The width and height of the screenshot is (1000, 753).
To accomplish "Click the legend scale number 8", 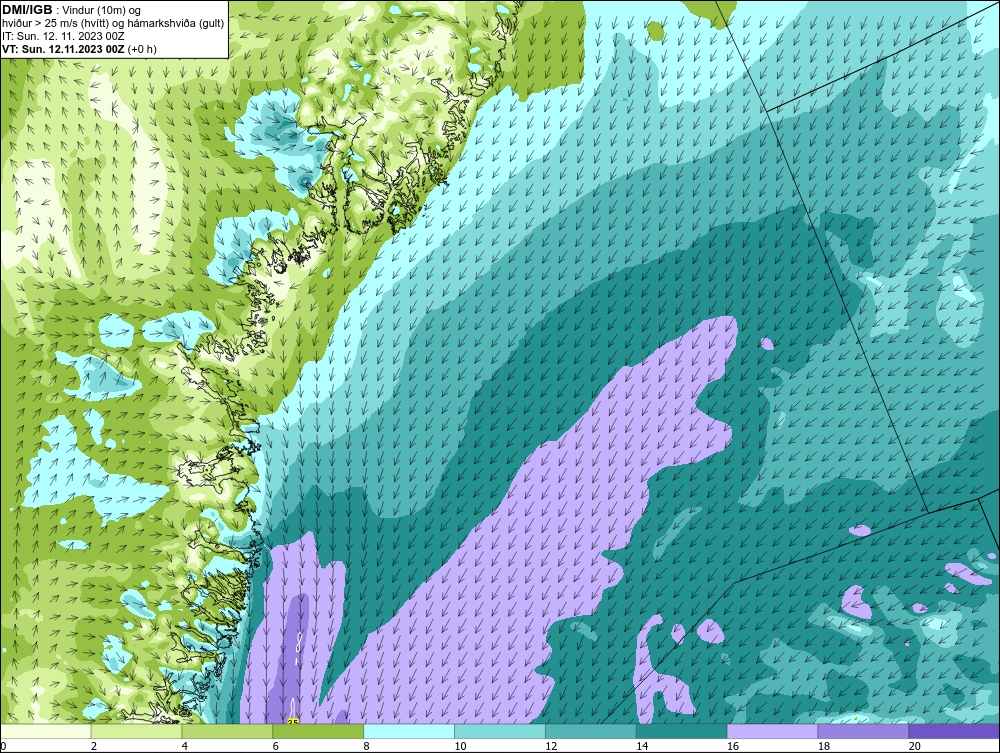I will click(366, 746).
